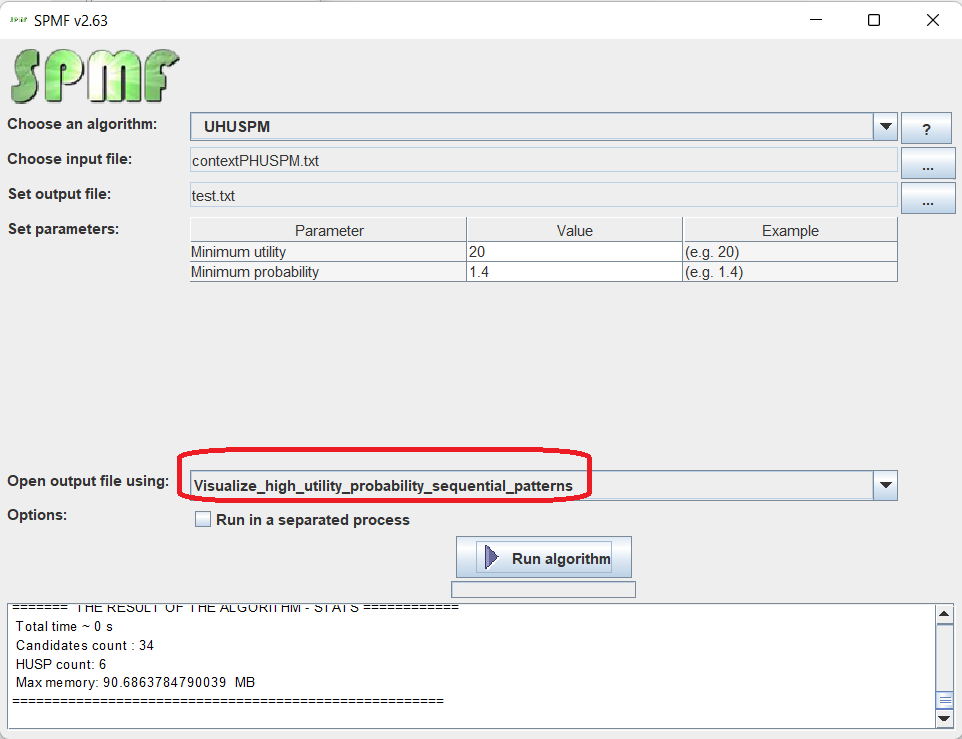Click the Value column header
Image resolution: width=962 pixels, height=739 pixels.
click(574, 231)
